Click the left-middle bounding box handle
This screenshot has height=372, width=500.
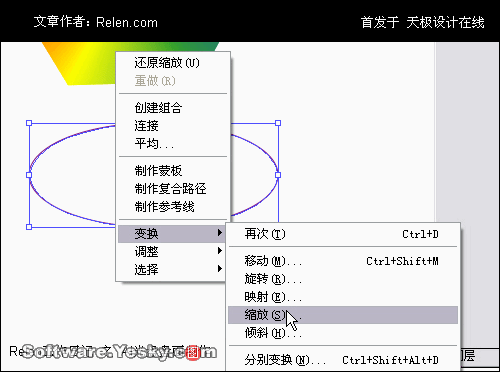click(29, 175)
